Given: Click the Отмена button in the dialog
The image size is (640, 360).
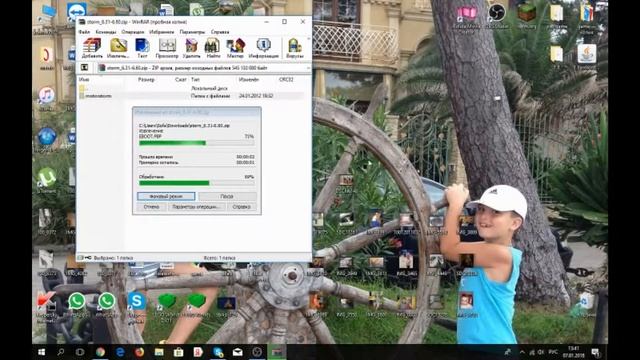Looking at the screenshot, I should click(x=151, y=207).
